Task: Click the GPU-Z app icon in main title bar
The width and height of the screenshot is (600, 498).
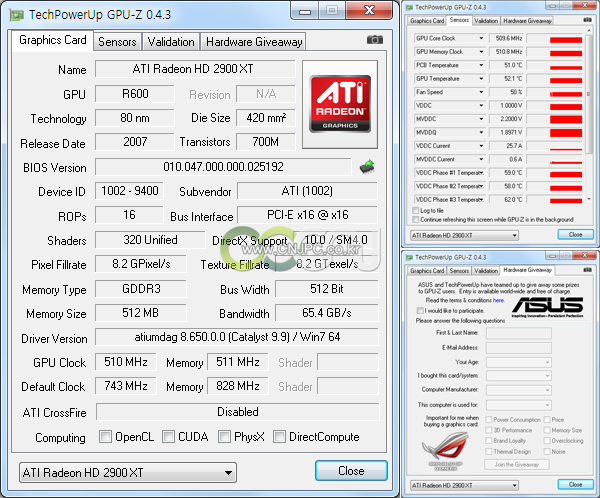Action: (x=16, y=15)
